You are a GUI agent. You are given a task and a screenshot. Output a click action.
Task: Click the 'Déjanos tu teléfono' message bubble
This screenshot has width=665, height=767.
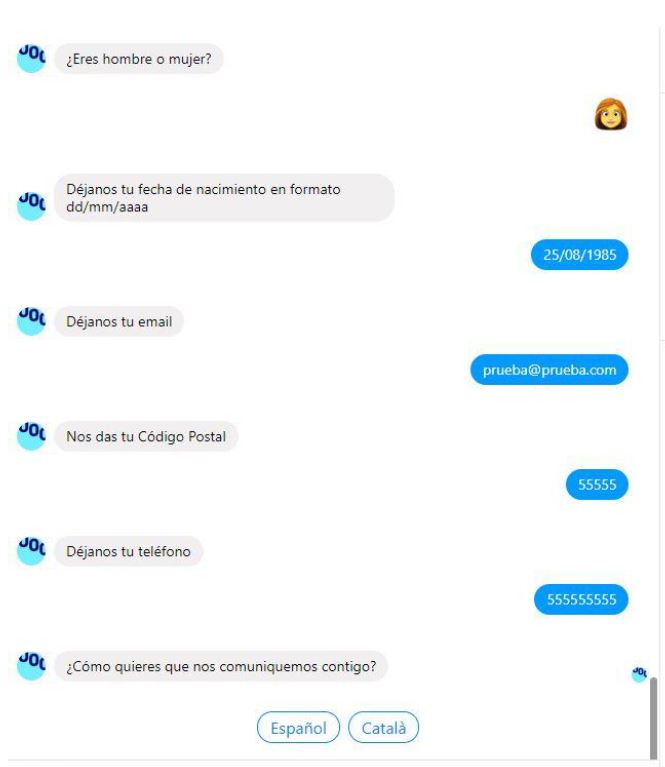coord(128,551)
